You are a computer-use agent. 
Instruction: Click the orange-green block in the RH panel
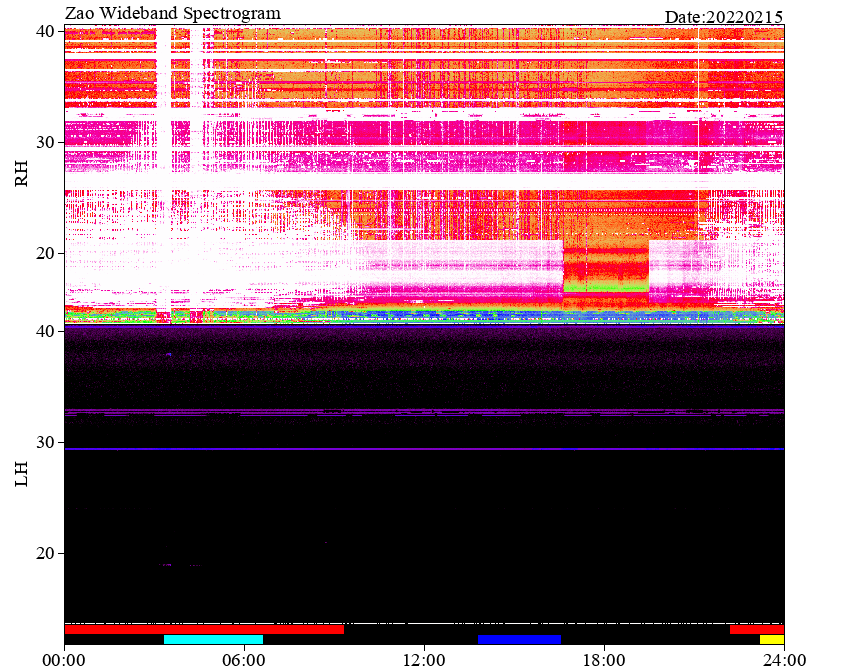[x=606, y=269]
